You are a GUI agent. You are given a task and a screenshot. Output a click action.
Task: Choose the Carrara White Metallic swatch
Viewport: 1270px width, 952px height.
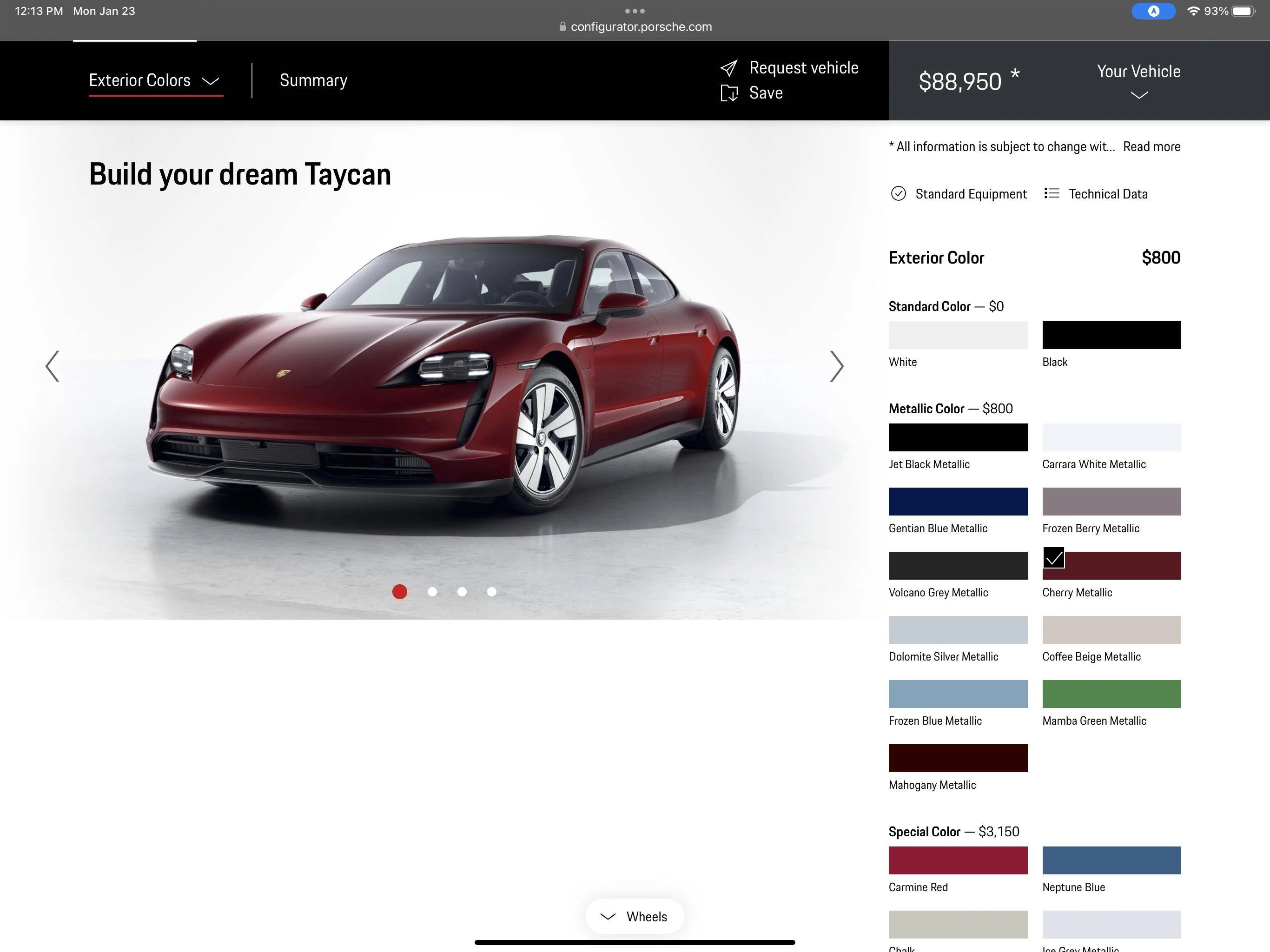(x=1111, y=437)
